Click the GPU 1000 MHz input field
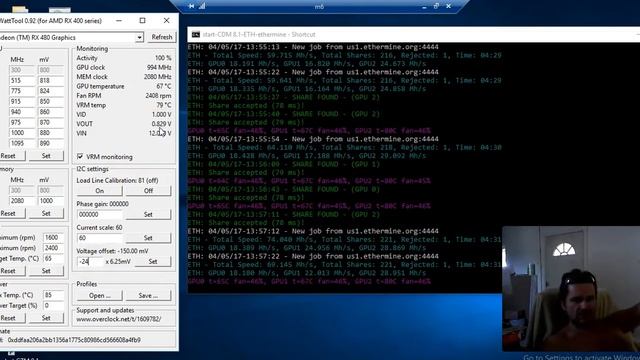 [22, 133]
